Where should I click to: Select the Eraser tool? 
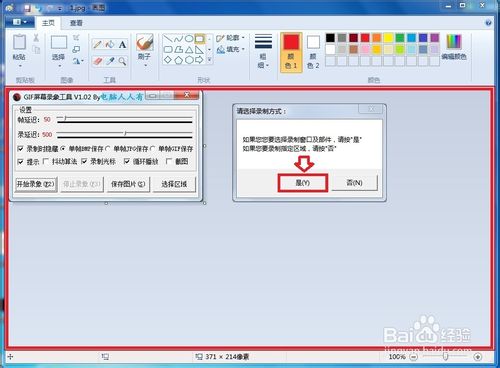[98, 61]
